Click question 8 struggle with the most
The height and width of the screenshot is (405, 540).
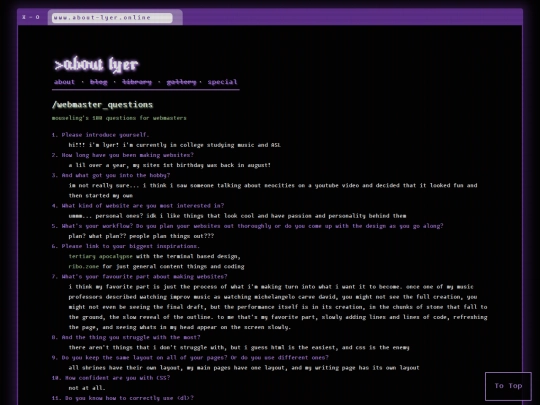click(126, 338)
